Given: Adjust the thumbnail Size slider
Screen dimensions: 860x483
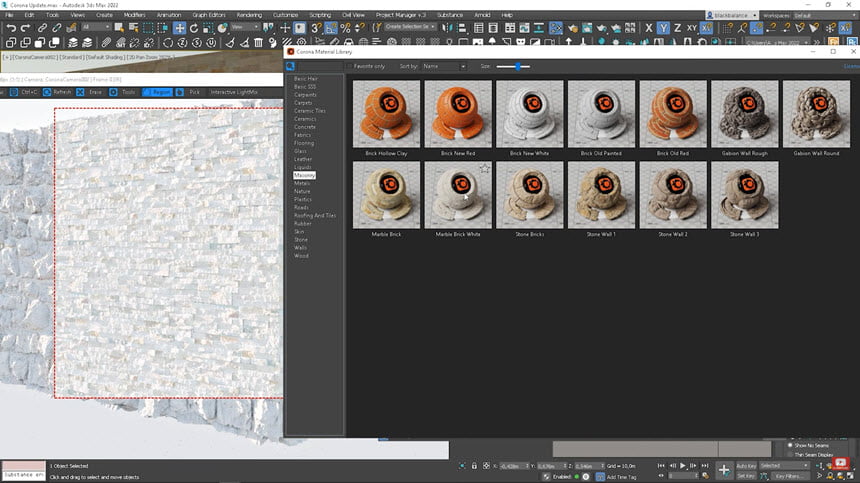Looking at the screenshot, I should (x=513, y=66).
